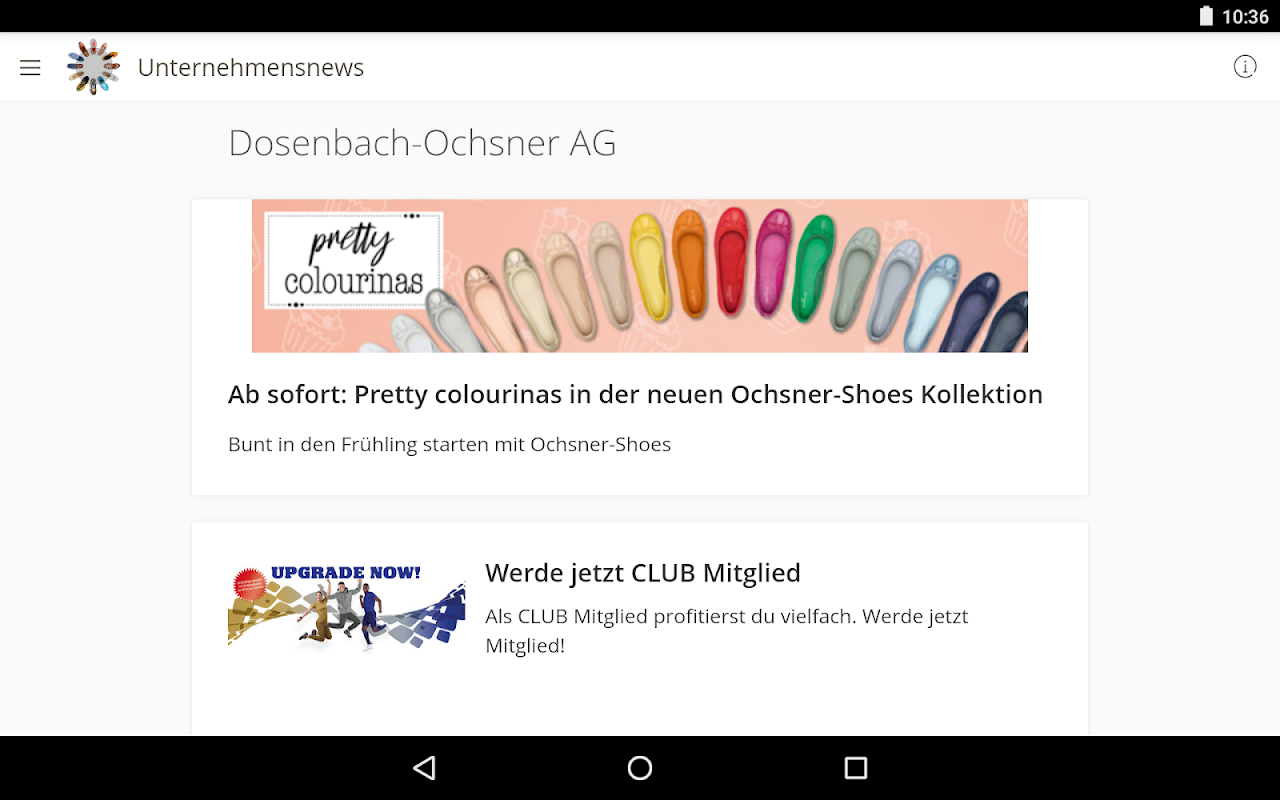Open the hamburger navigation menu

[30, 67]
